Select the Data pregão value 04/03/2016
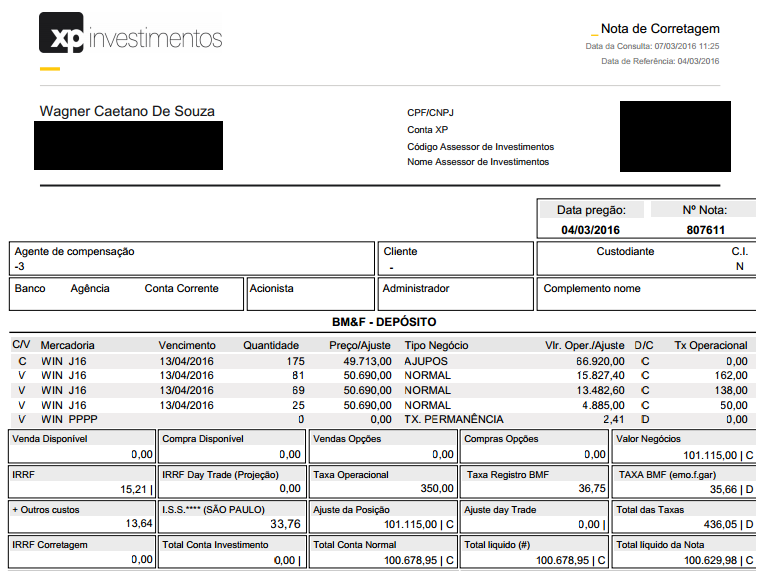The image size is (758, 571). click(590, 230)
